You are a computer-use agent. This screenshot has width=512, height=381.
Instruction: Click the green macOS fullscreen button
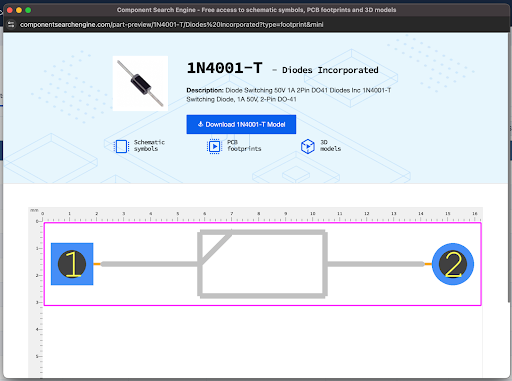point(28,10)
